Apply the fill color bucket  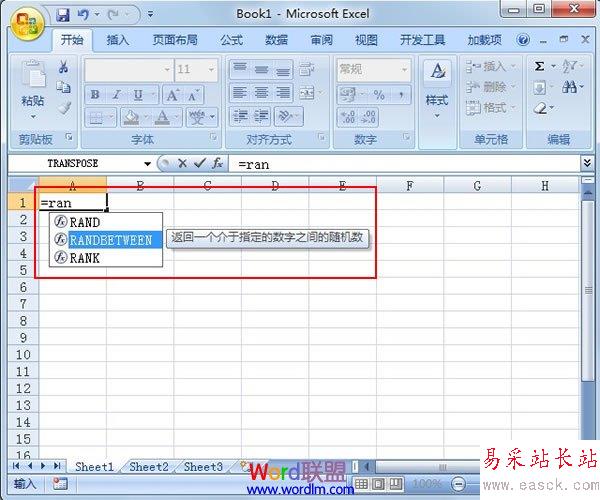tap(131, 117)
